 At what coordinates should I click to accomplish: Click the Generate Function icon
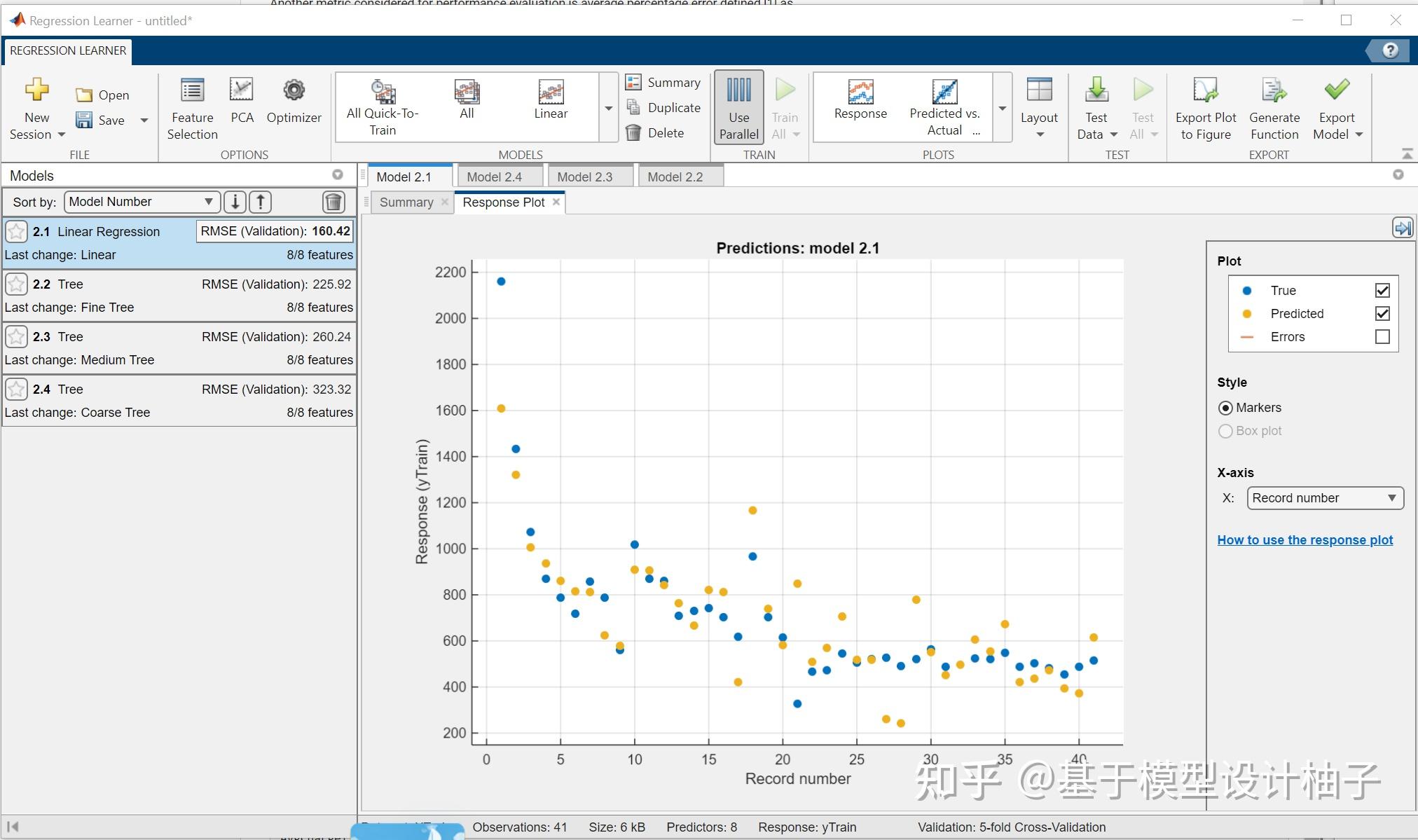click(x=1274, y=90)
